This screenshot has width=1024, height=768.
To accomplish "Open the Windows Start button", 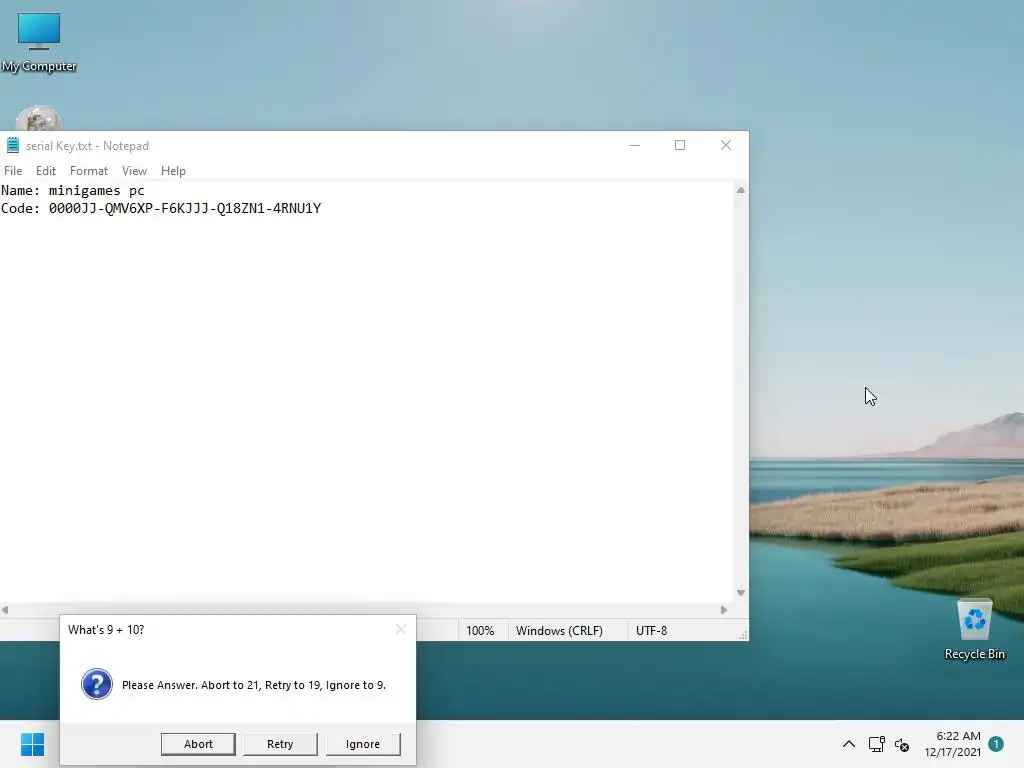I will coord(32,744).
